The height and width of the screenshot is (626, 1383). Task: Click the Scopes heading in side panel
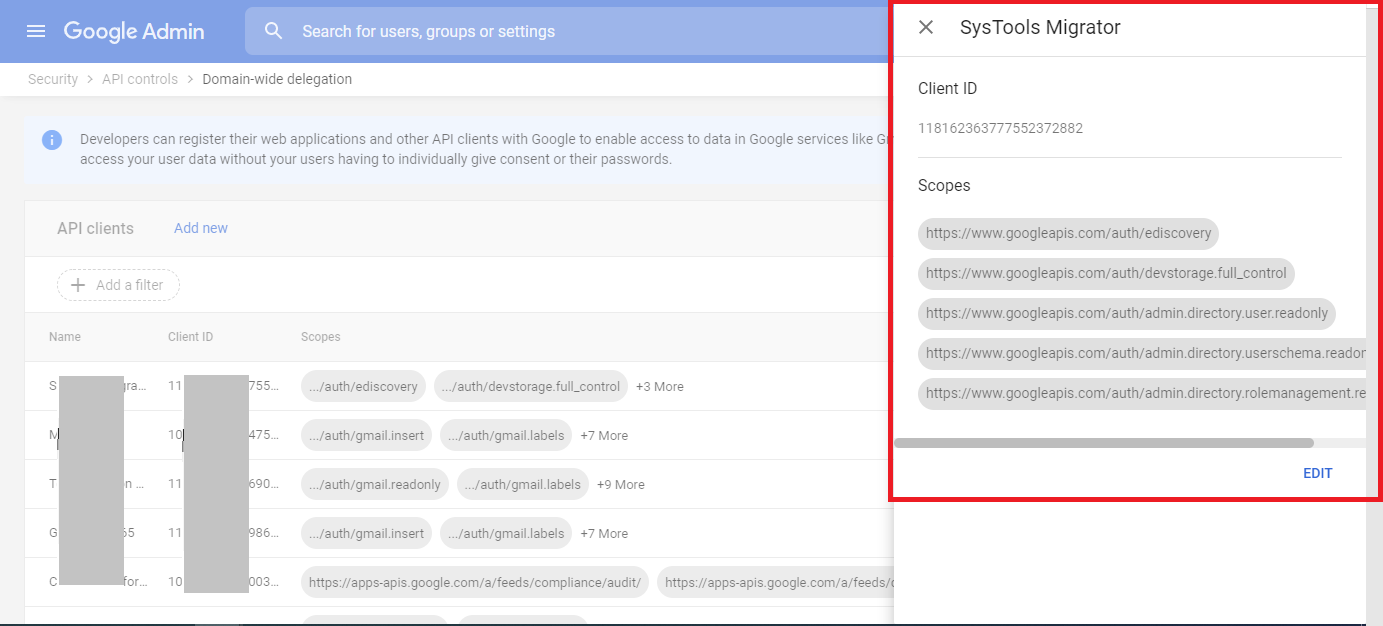(x=944, y=185)
